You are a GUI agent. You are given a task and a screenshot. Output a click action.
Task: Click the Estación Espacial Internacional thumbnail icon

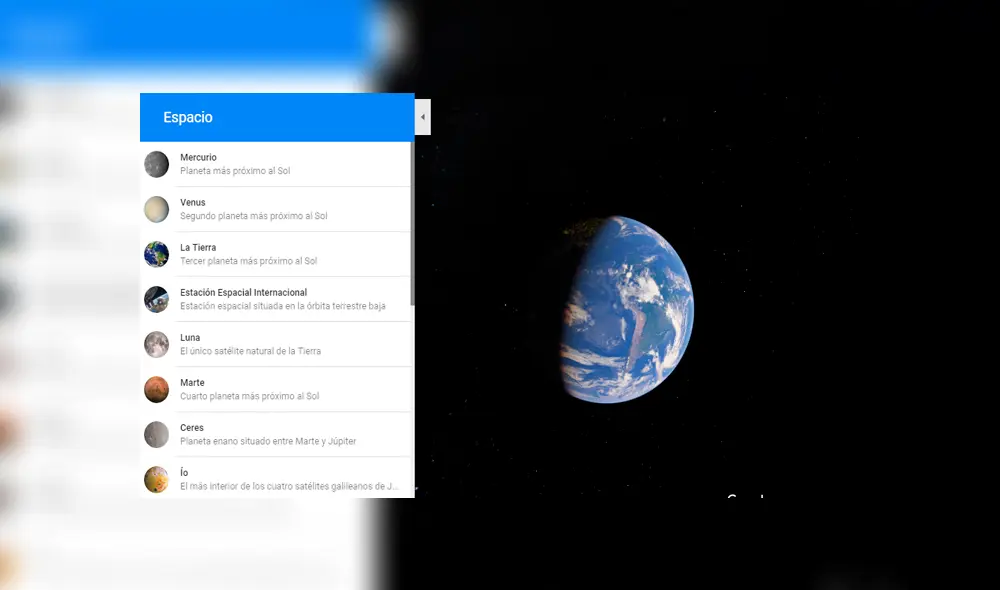[157, 298]
